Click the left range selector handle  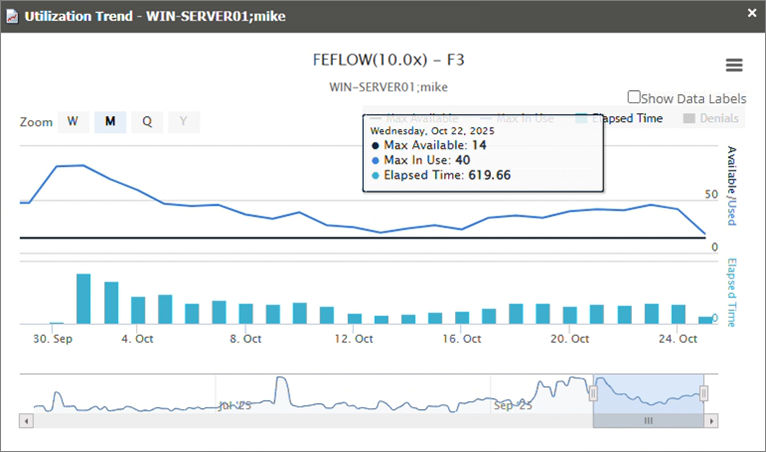[593, 393]
